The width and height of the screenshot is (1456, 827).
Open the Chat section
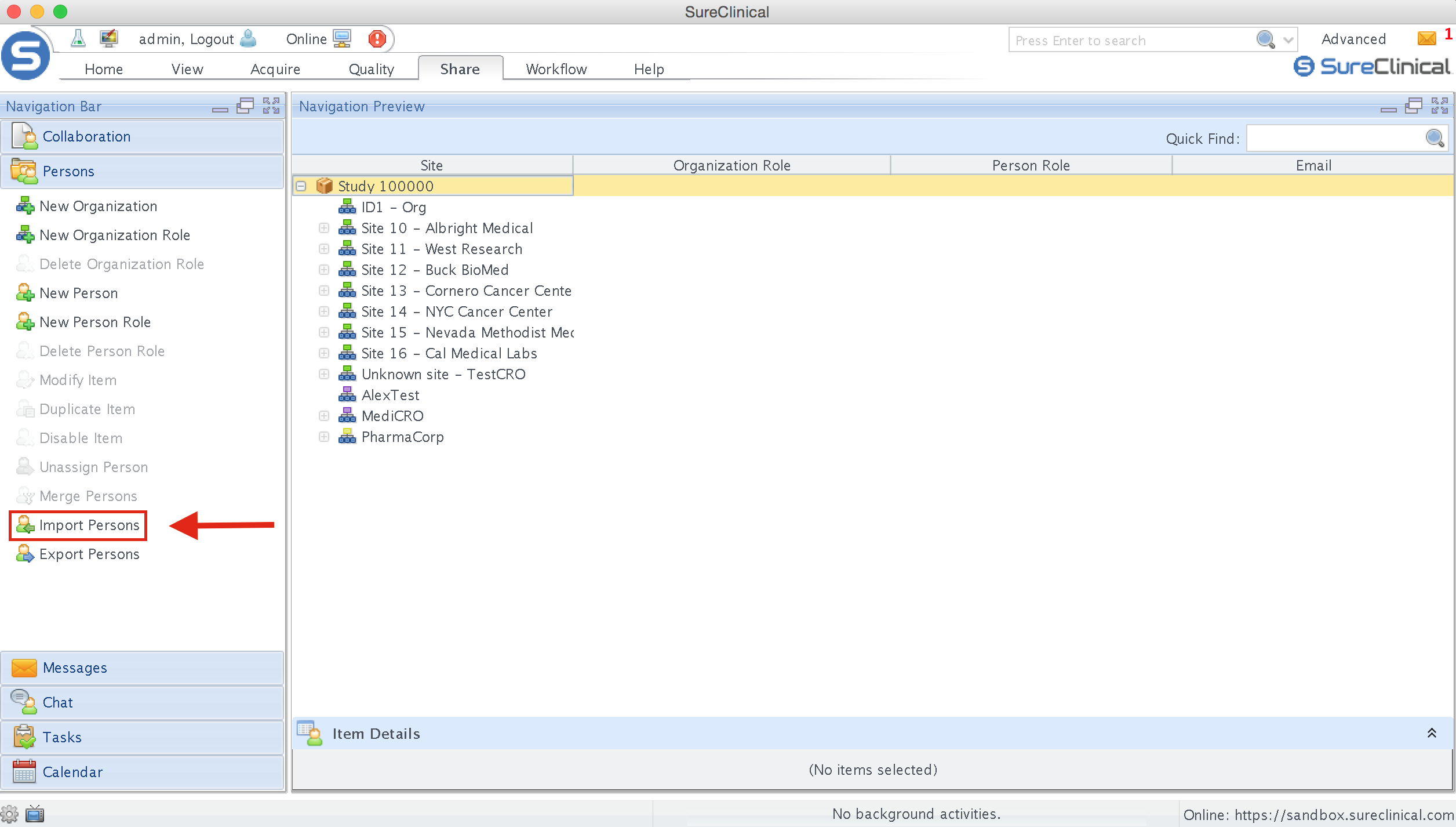pyautogui.click(x=142, y=703)
